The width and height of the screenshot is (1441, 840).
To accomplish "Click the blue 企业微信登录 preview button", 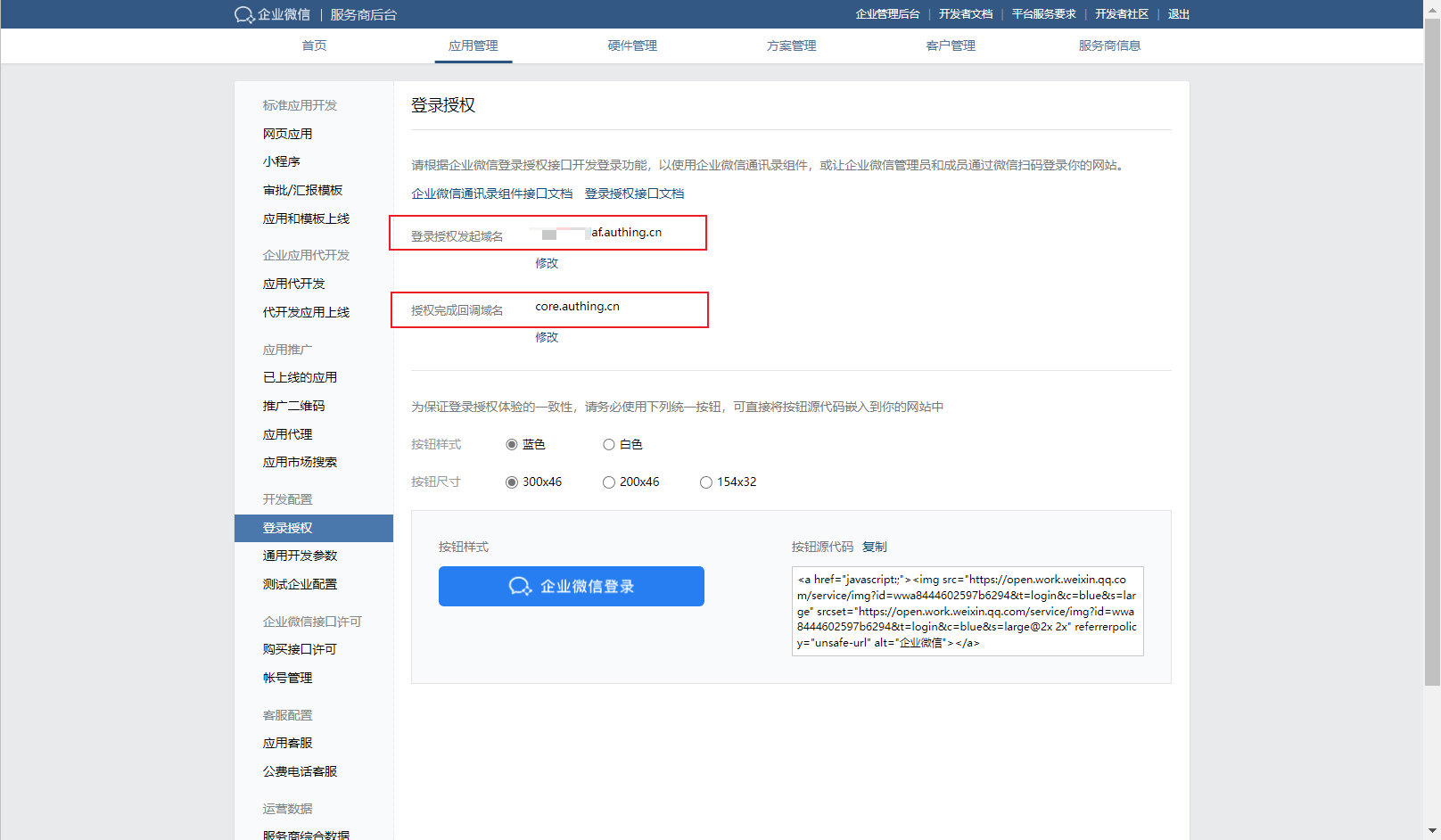I will (571, 586).
